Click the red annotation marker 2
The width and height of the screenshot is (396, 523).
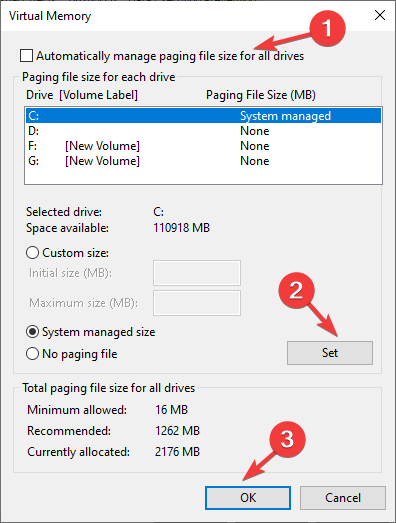coord(297,290)
